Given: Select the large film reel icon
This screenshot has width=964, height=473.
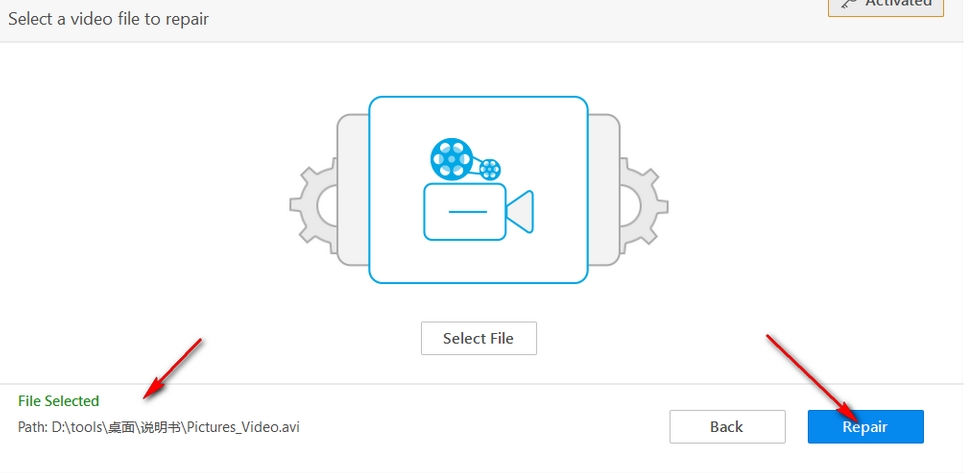Looking at the screenshot, I should [x=452, y=159].
